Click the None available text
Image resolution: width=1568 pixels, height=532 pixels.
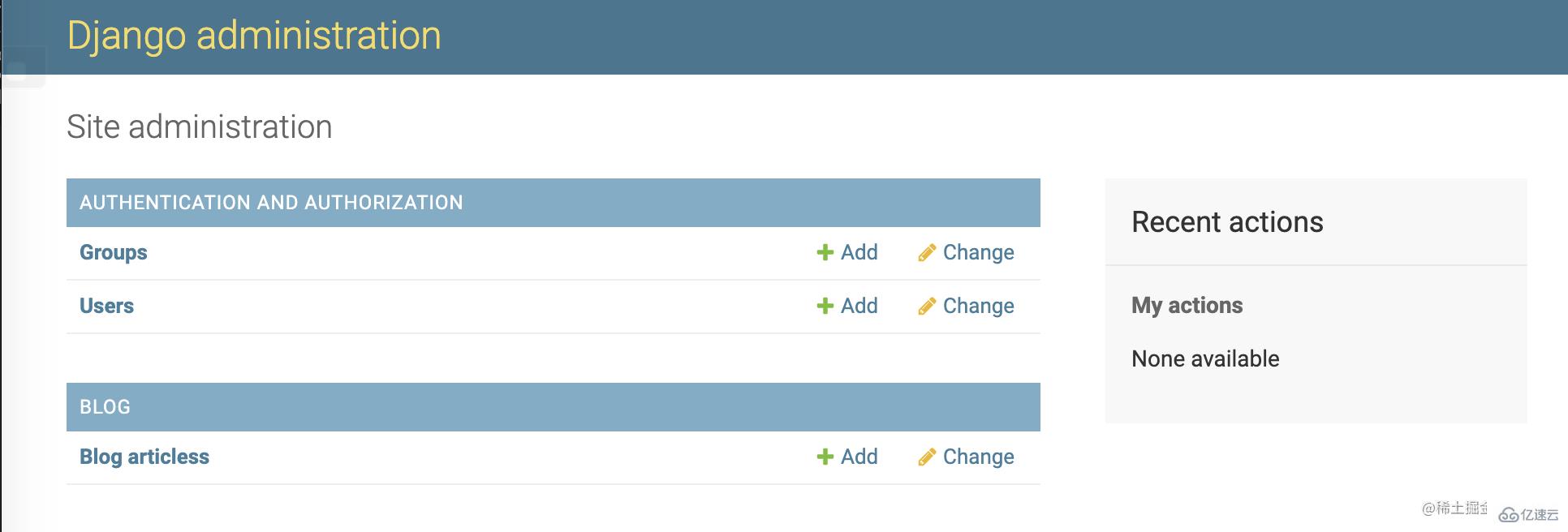(x=1205, y=359)
